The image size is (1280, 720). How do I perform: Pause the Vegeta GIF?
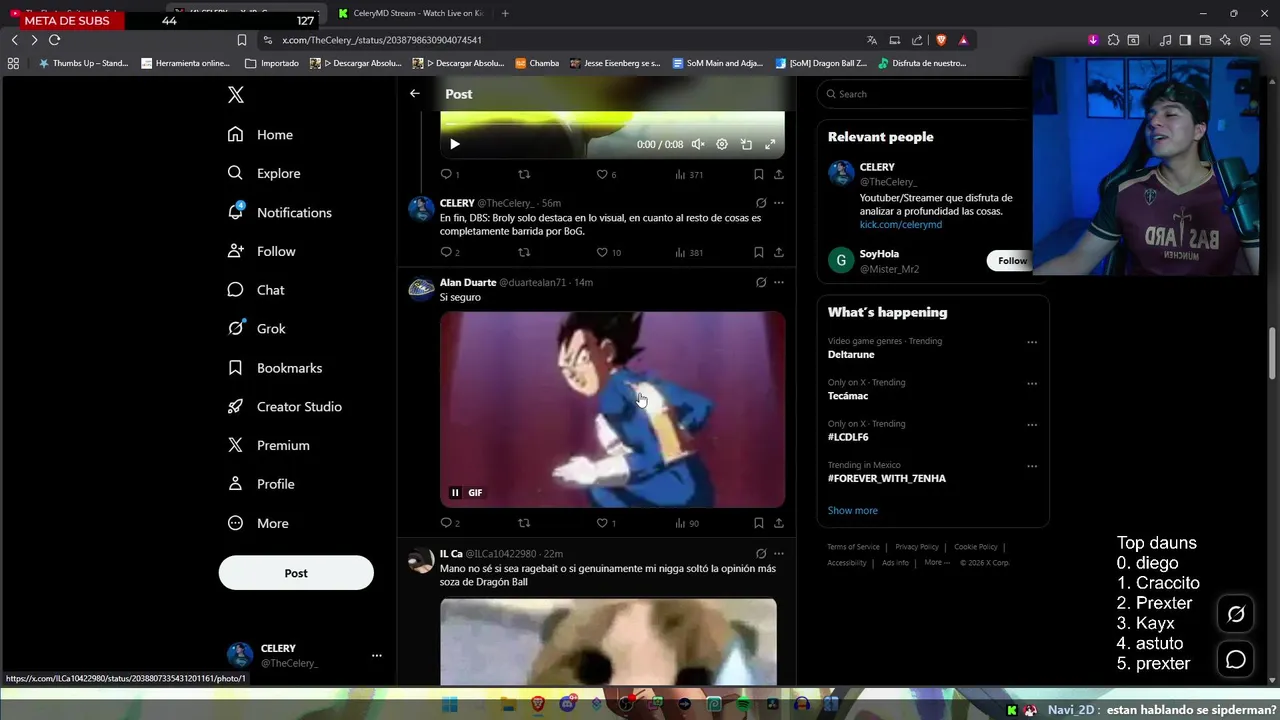pos(455,492)
